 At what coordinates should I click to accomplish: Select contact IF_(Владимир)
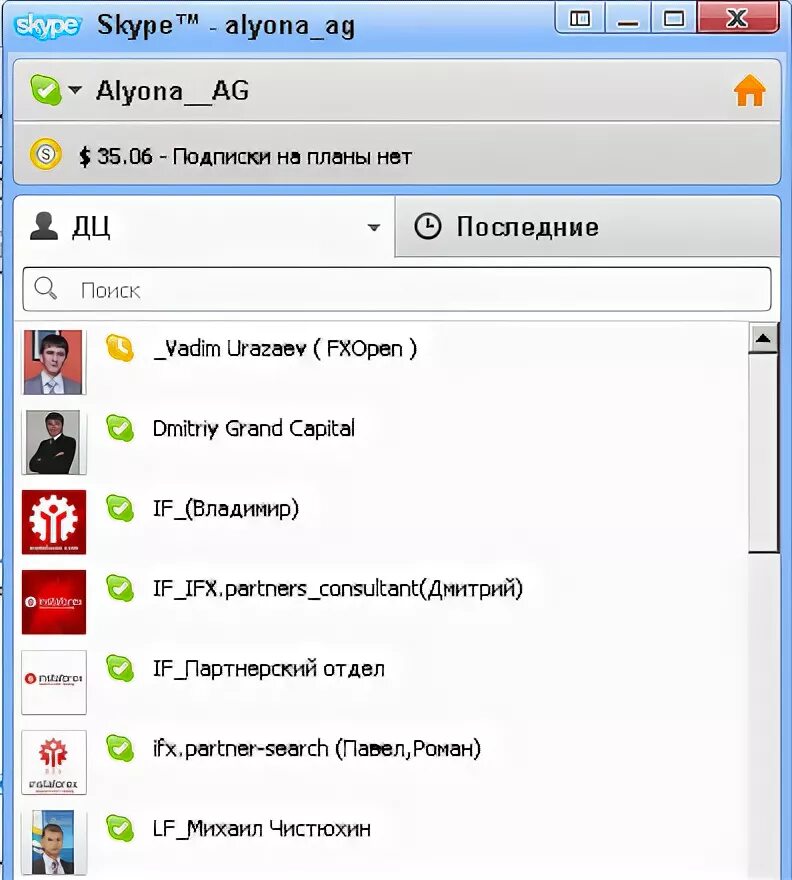(382, 522)
